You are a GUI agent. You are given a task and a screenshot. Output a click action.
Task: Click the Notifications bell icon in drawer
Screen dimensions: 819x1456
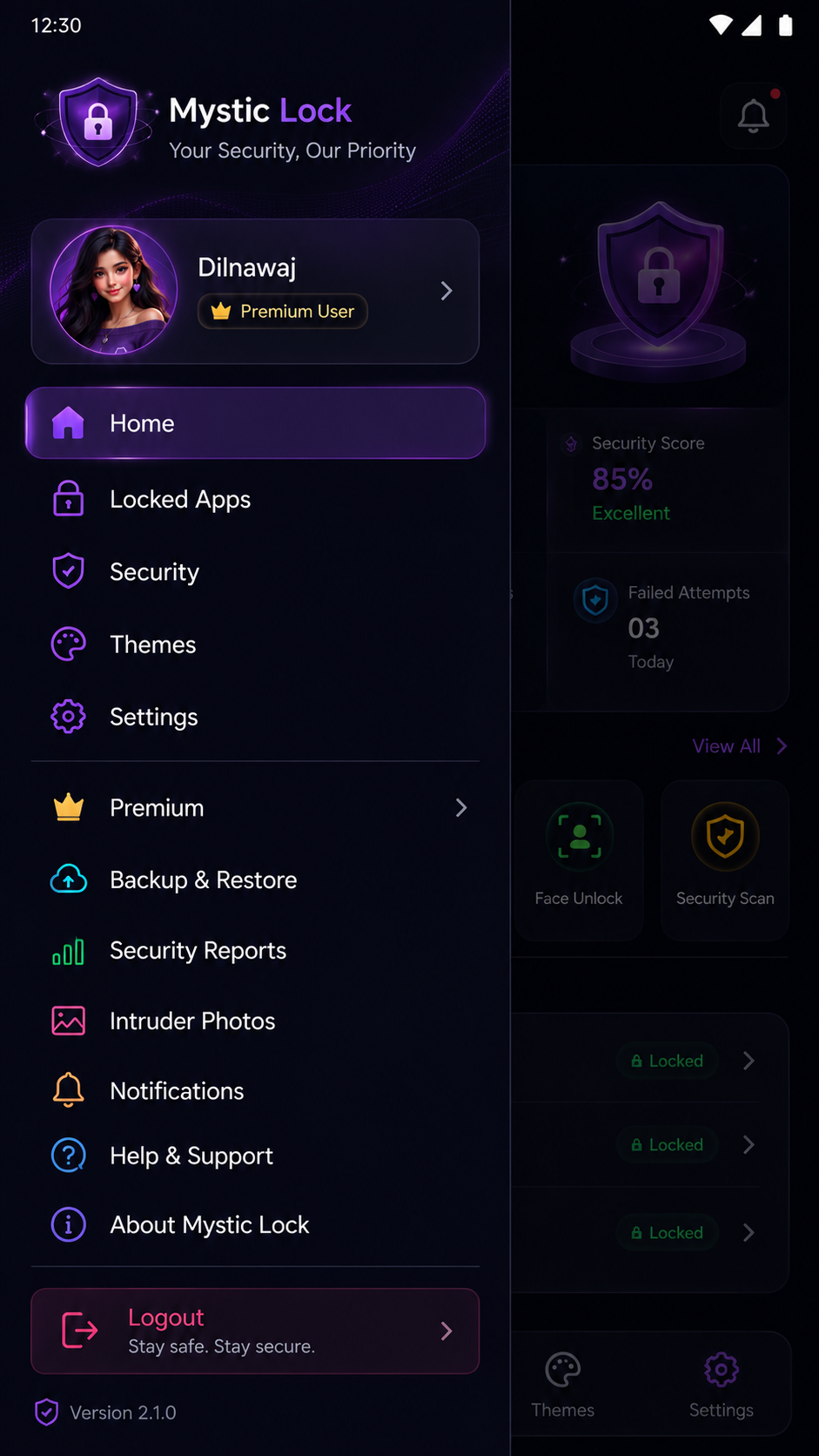coord(68,1090)
